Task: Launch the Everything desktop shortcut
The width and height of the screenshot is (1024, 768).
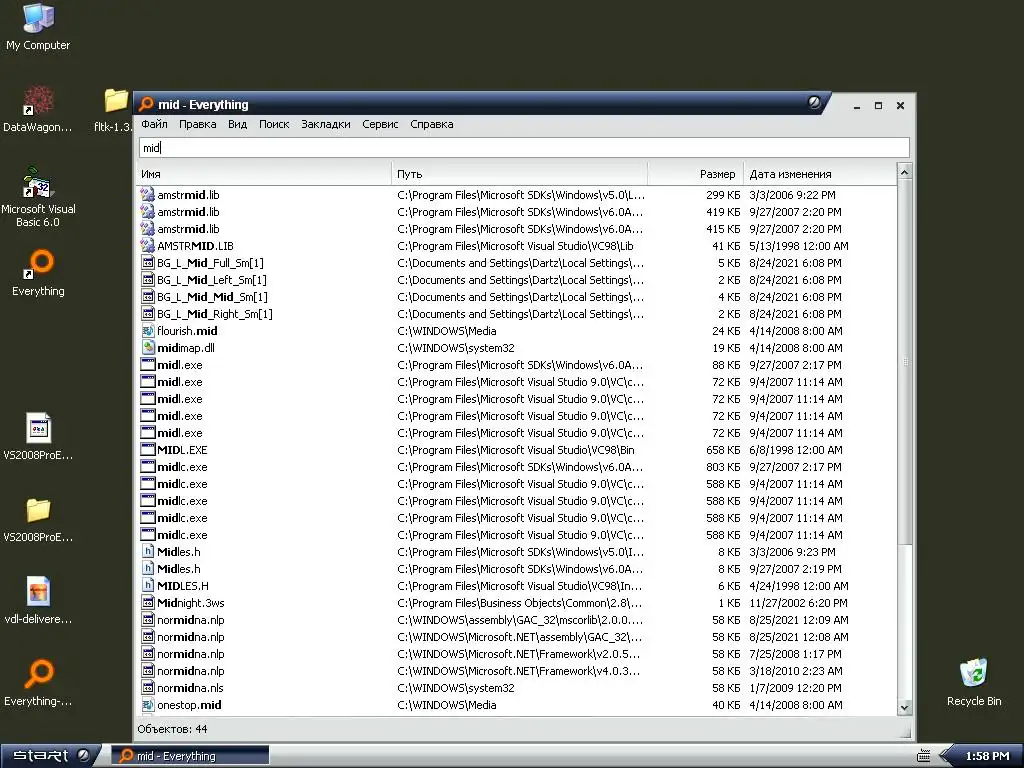Action: [x=38, y=273]
